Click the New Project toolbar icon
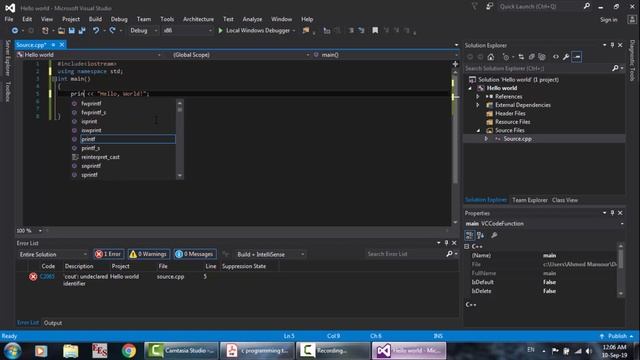 (x=45, y=31)
